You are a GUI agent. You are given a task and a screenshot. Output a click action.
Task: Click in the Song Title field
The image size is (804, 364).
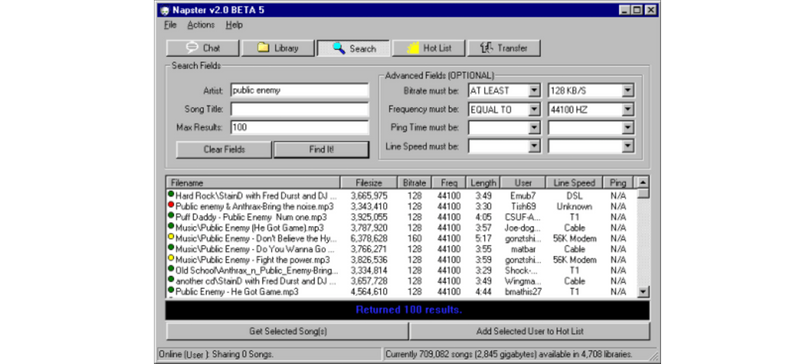point(299,109)
